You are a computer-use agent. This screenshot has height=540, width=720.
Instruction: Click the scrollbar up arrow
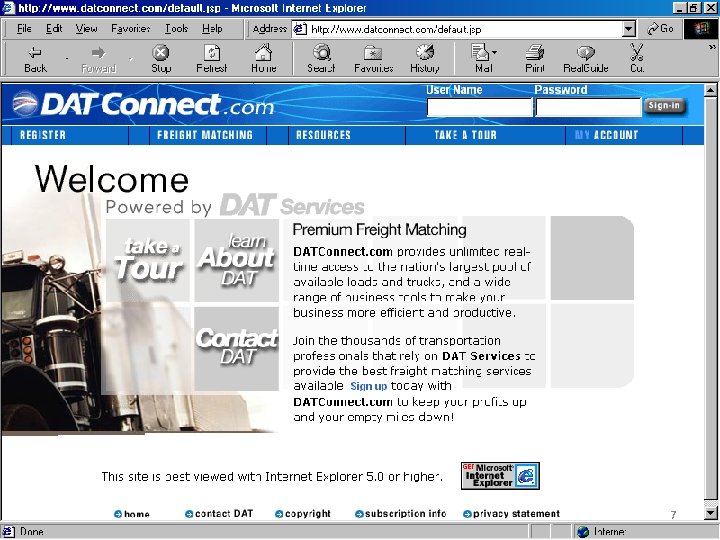710,90
